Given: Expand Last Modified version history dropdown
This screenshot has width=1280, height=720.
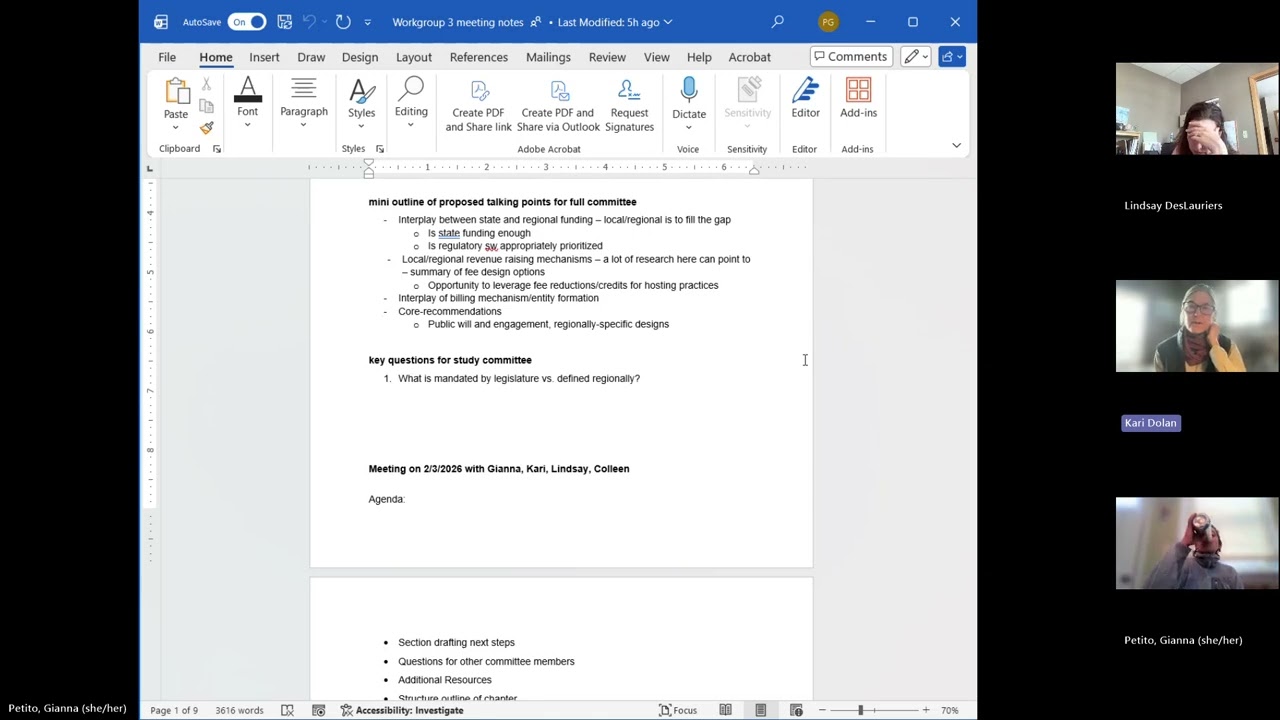Looking at the screenshot, I should tap(668, 22).
